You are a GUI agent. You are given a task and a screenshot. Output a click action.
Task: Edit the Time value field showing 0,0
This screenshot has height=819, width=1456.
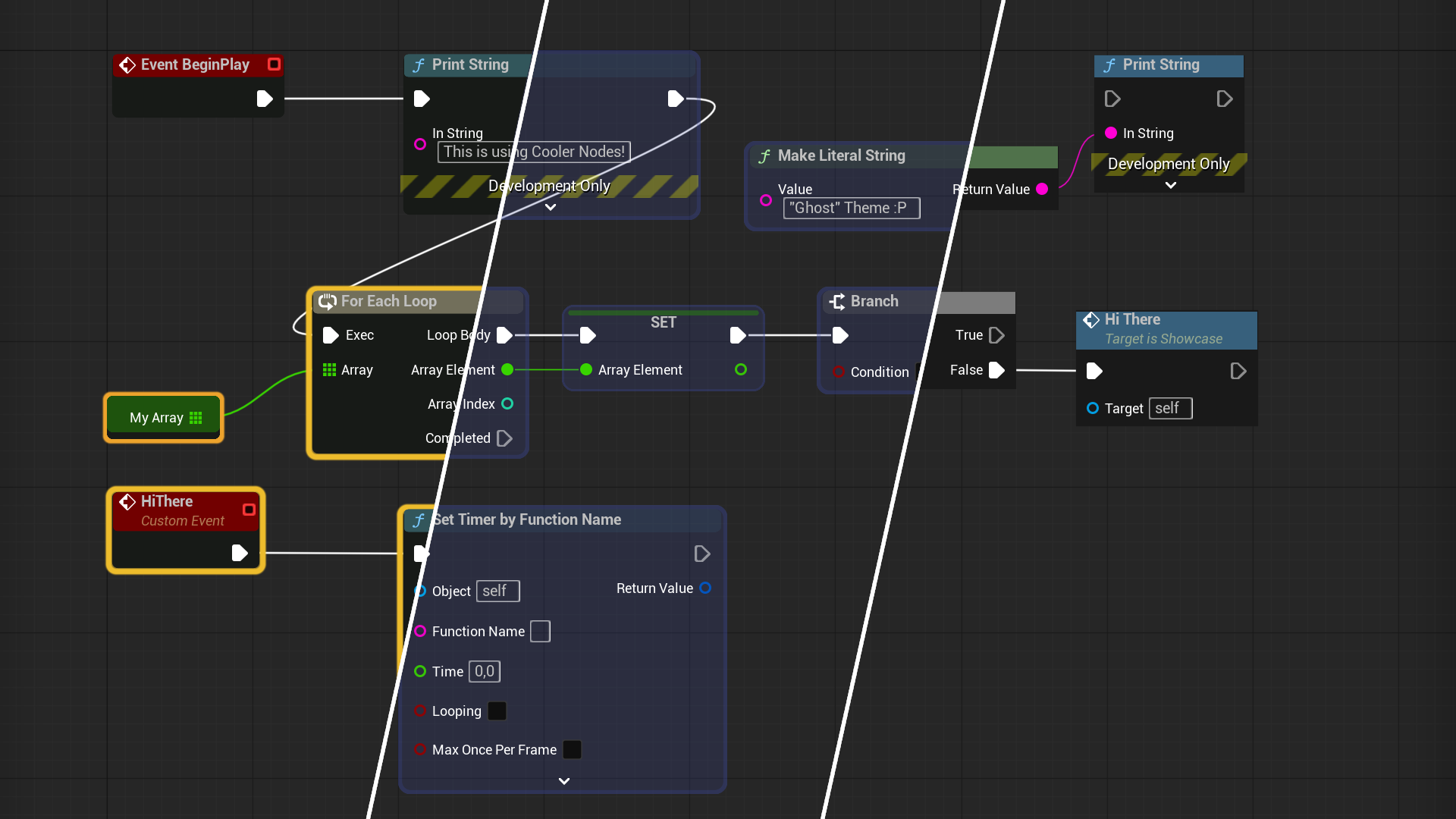click(x=485, y=671)
